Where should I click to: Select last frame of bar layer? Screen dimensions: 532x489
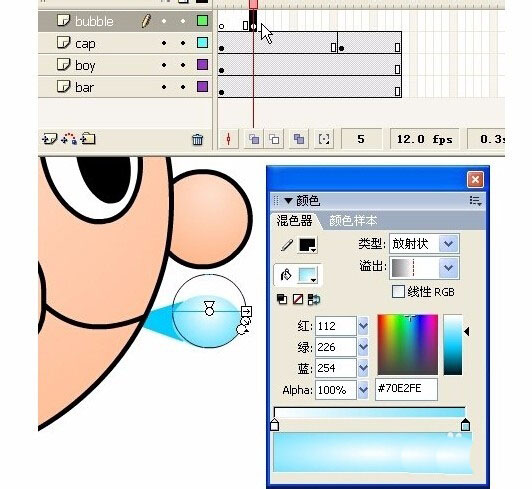point(397,91)
